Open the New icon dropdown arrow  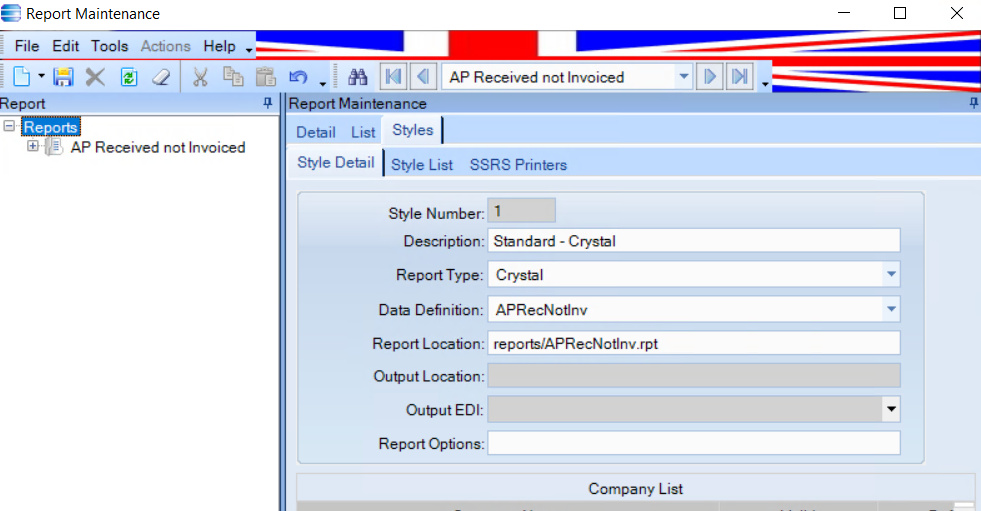pos(41,76)
